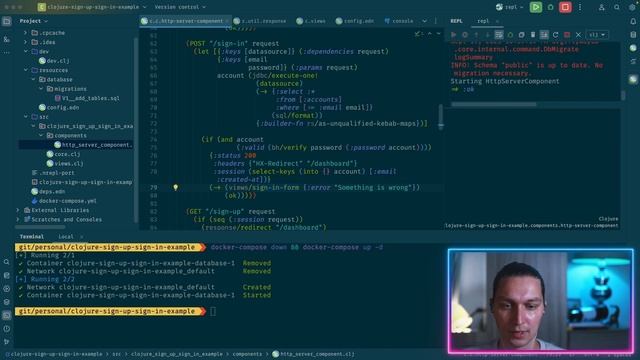The image size is (640, 360).
Task: Click the yellow intention lightbulb at line 79
Action: (176, 188)
